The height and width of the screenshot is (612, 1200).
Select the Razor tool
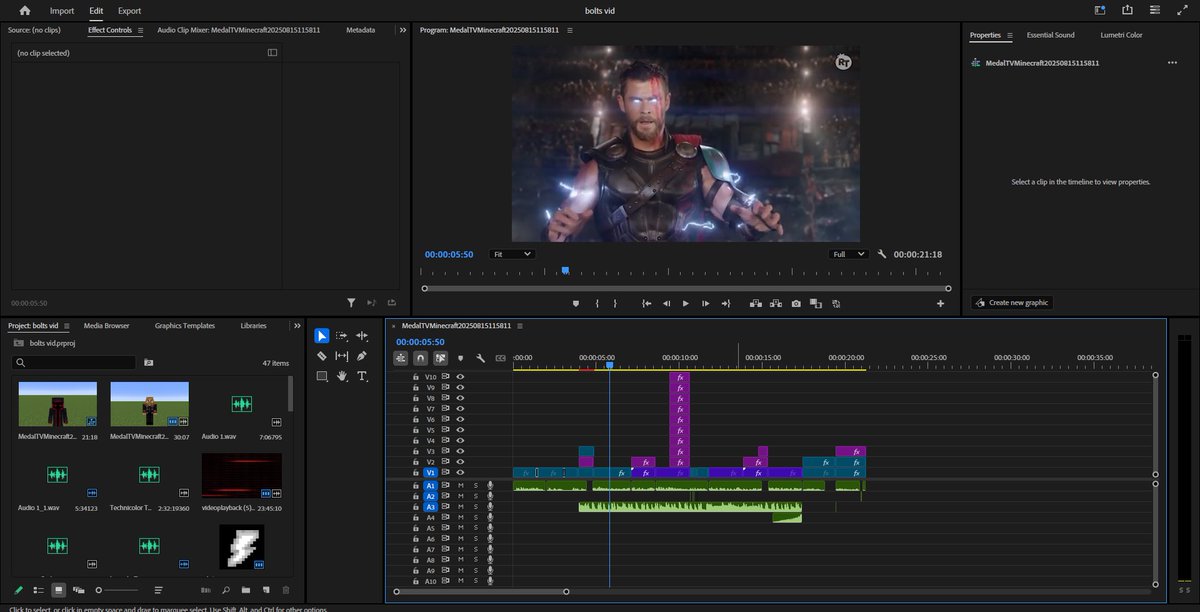[x=322, y=356]
